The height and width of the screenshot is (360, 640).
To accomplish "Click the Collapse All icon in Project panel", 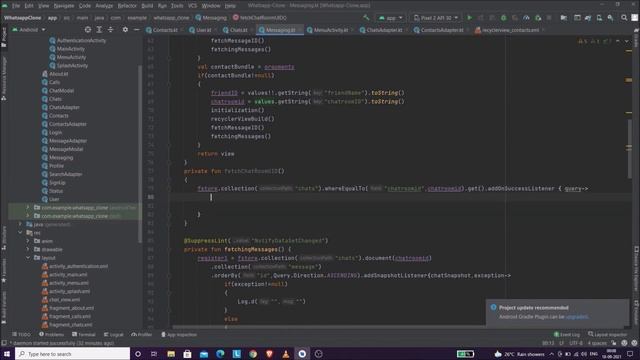I will pyautogui.click(x=111, y=30).
